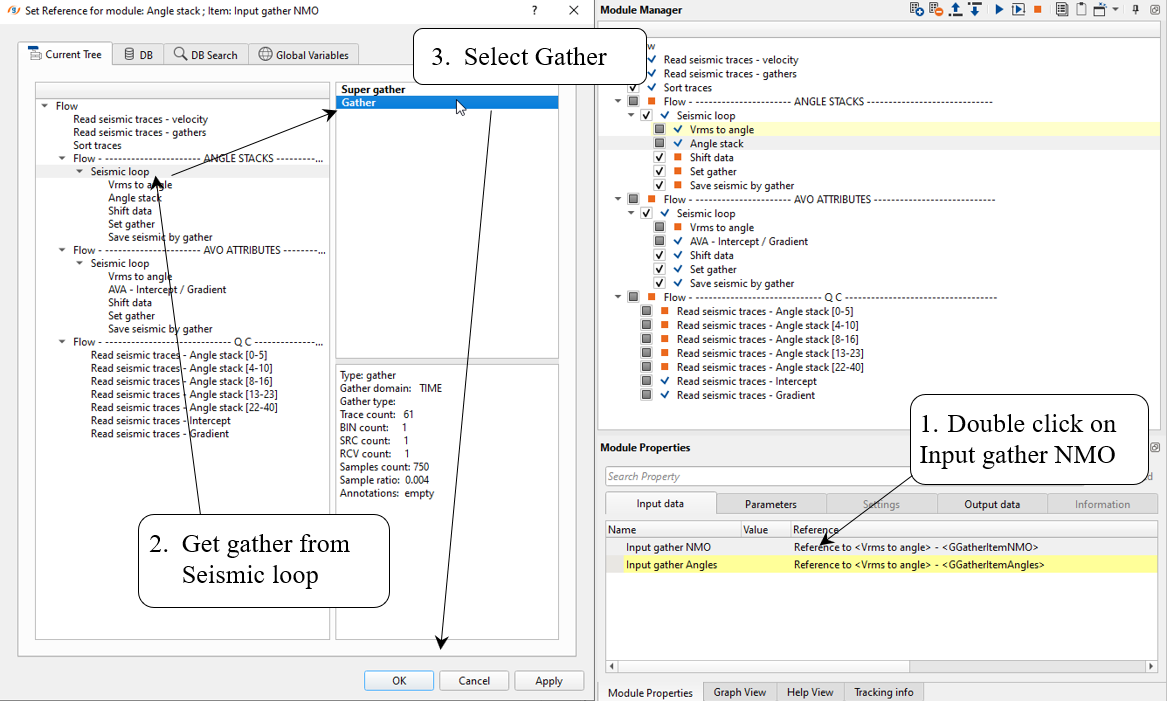The width and height of the screenshot is (1168, 701).
Task: Move module down with the down arrow icon
Action: point(973,10)
